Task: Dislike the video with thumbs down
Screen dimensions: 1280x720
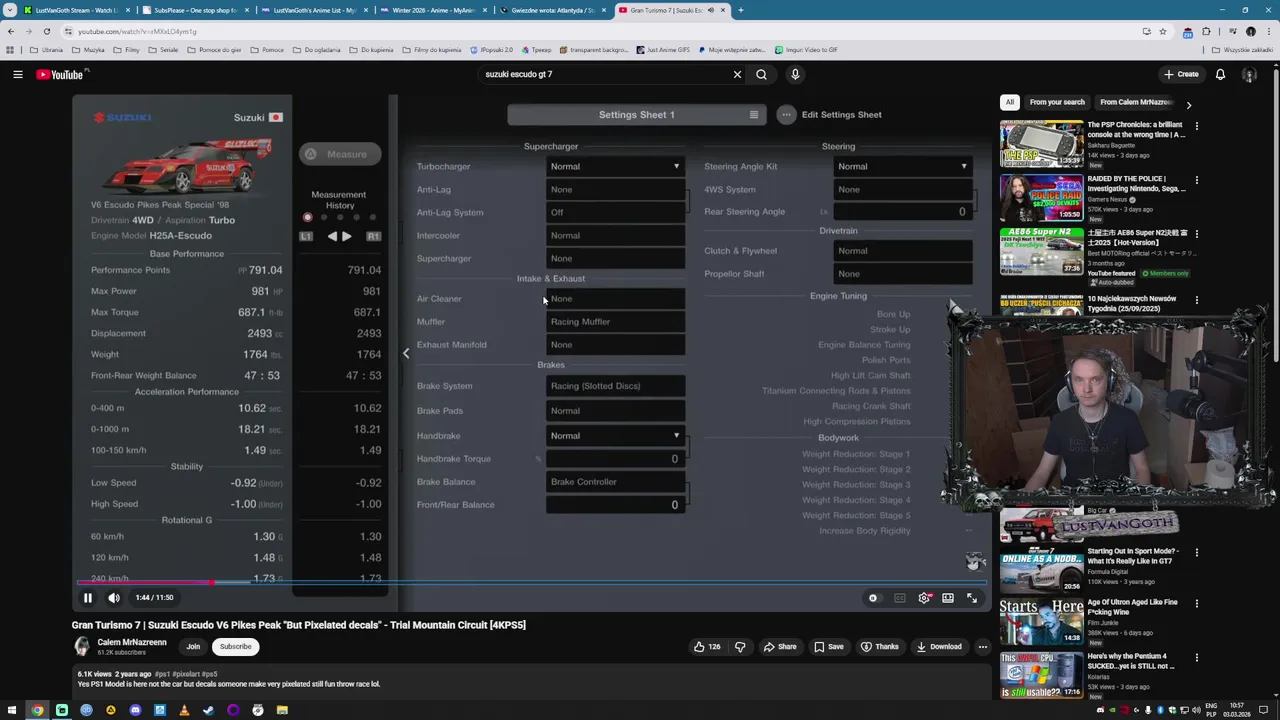Action: pyautogui.click(x=740, y=647)
